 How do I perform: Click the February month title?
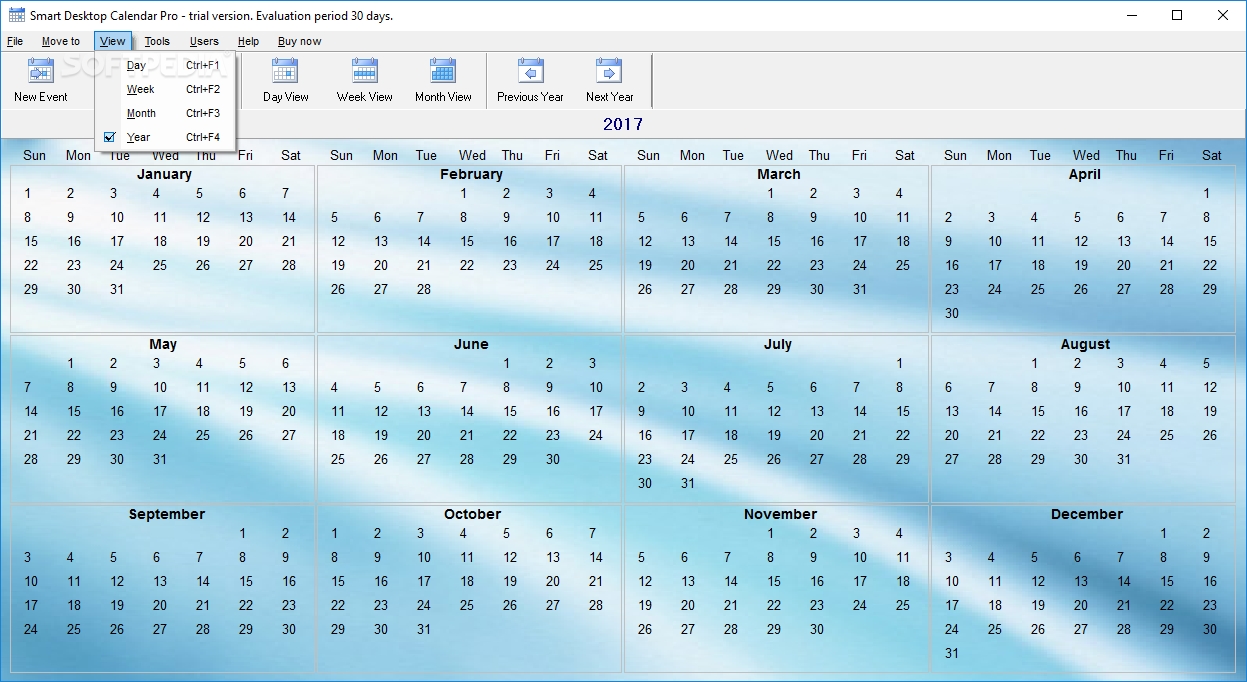pos(471,174)
